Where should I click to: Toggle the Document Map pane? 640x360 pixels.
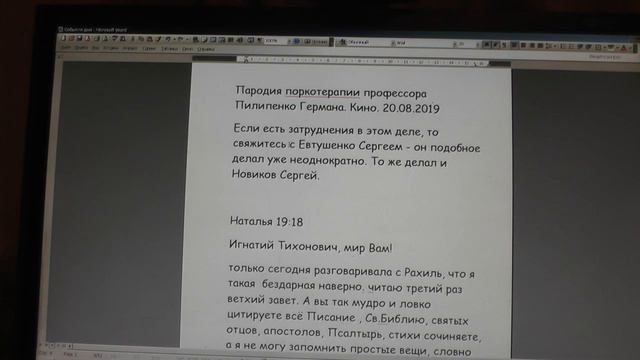[x=250, y=40]
